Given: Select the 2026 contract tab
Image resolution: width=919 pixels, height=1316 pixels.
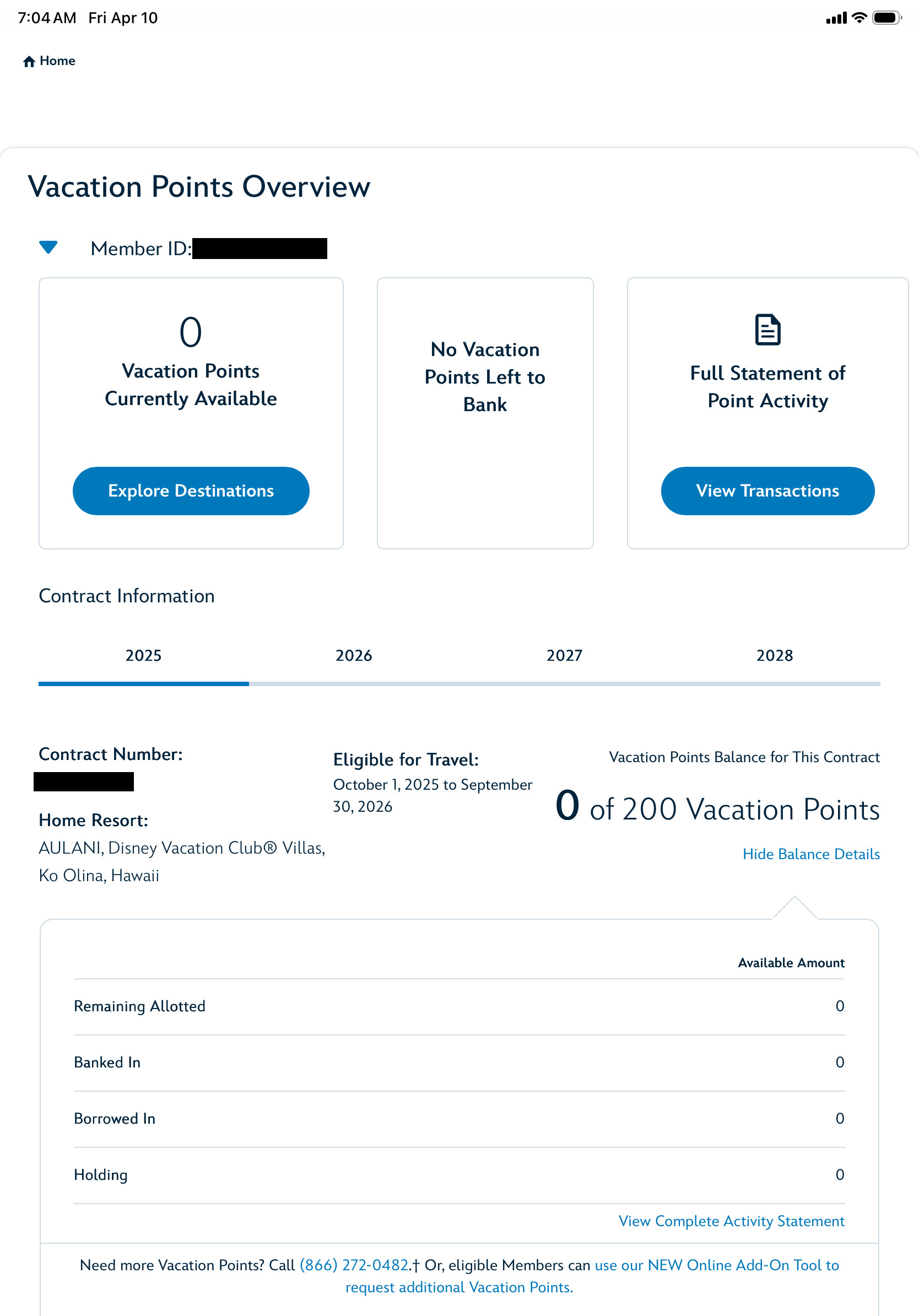Looking at the screenshot, I should (x=354, y=655).
